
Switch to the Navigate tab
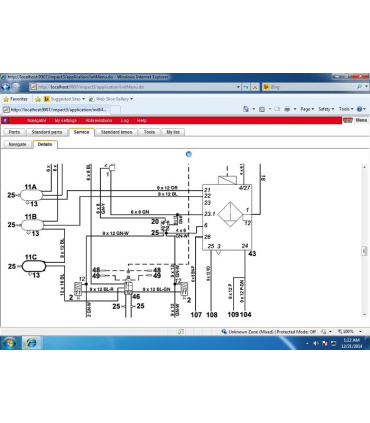pos(17,144)
